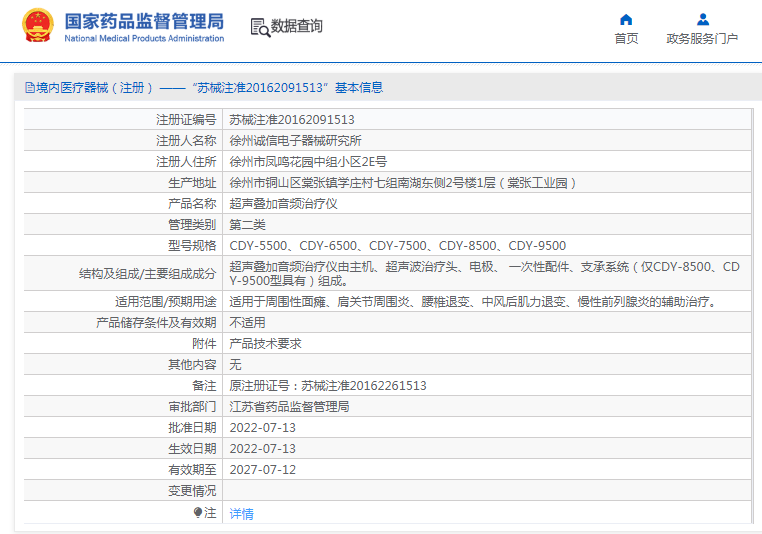Click the 产品储存条件及有效期 label
Viewport: 762px width, 534px height.
[x=156, y=323]
